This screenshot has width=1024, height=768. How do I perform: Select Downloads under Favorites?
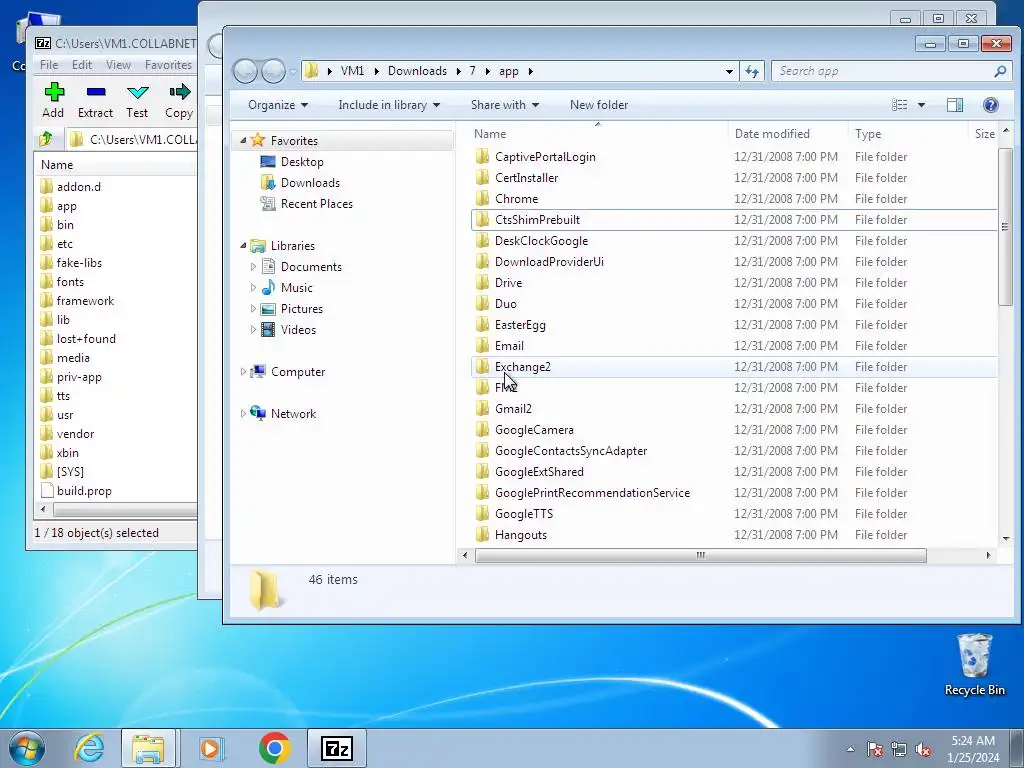tap(310, 183)
